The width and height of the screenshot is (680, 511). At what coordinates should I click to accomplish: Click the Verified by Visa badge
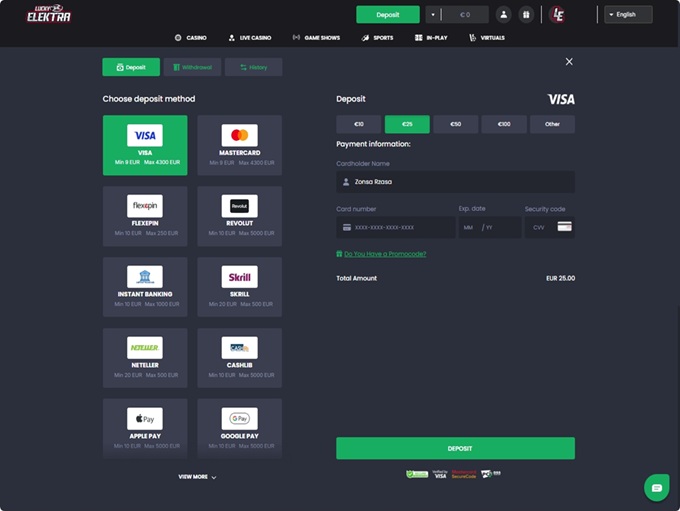(x=440, y=474)
